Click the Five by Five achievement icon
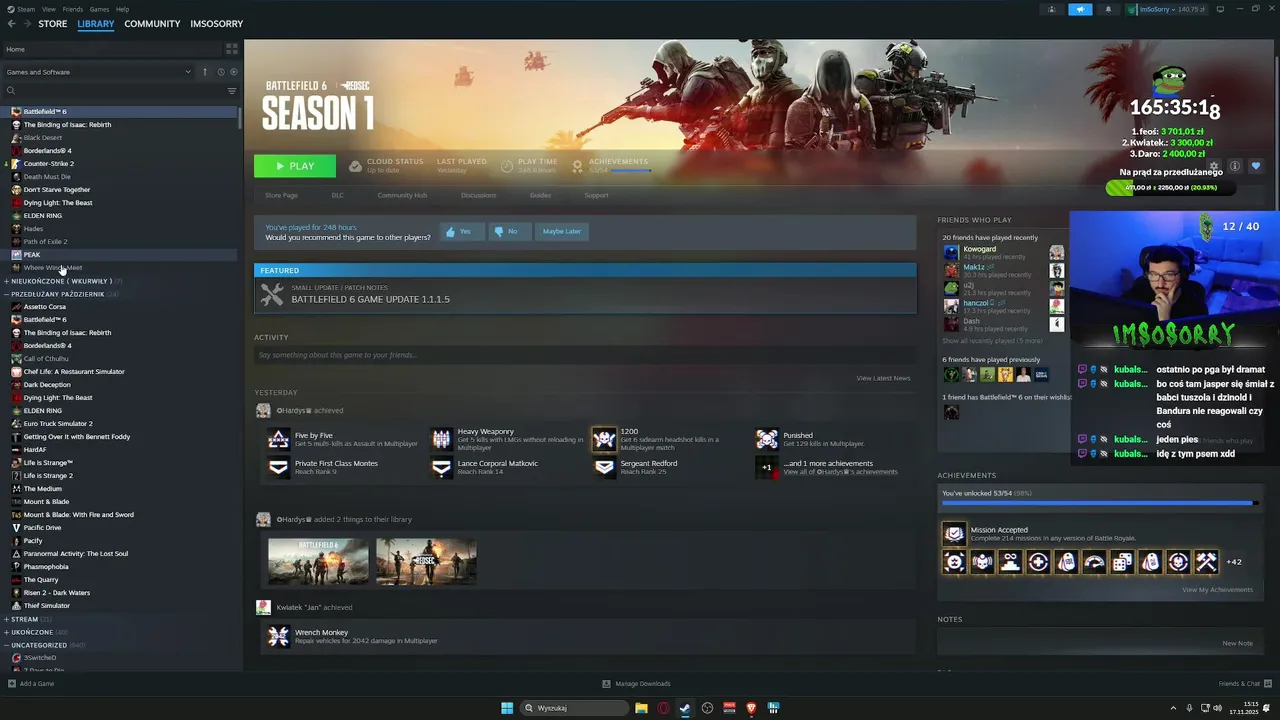The width and height of the screenshot is (1280, 720). [279, 439]
